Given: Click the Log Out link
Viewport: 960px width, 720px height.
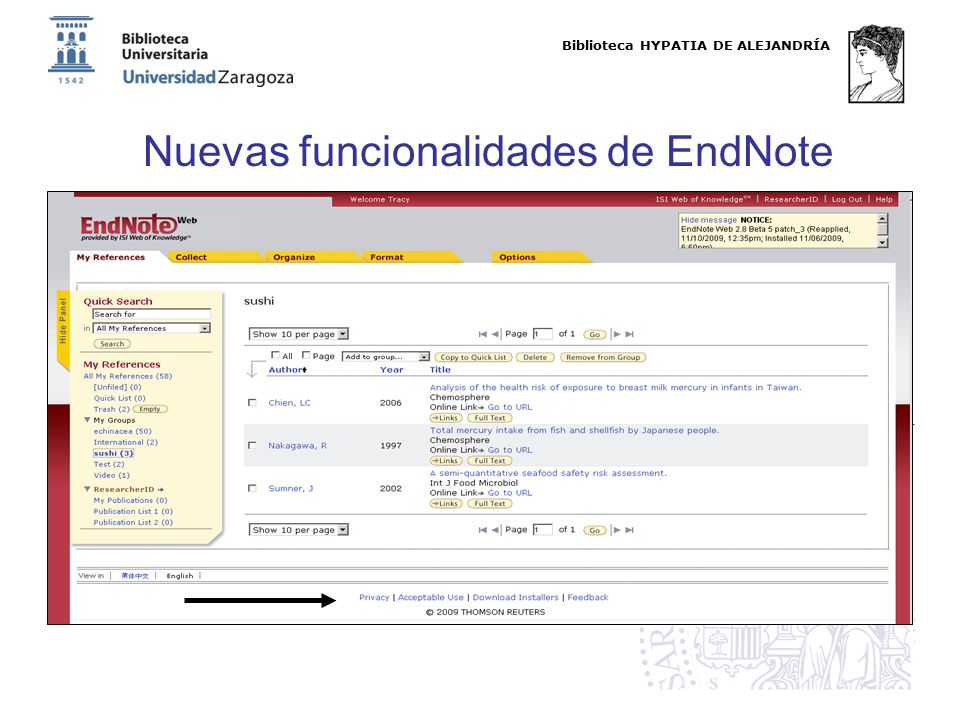Looking at the screenshot, I should click(847, 200).
